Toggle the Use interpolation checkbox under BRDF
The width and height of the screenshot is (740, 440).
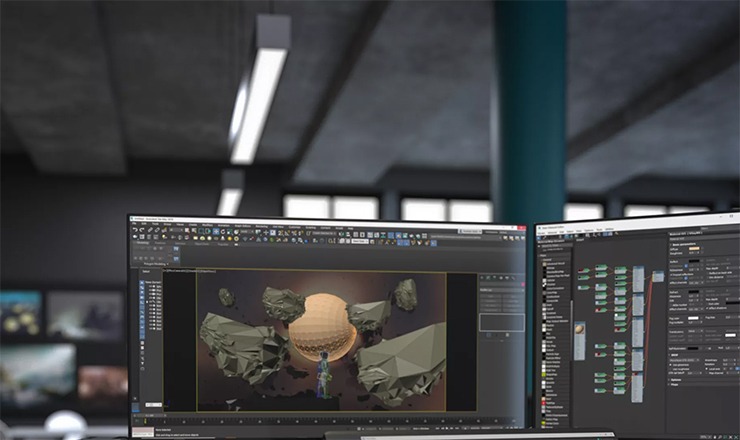[670, 365]
